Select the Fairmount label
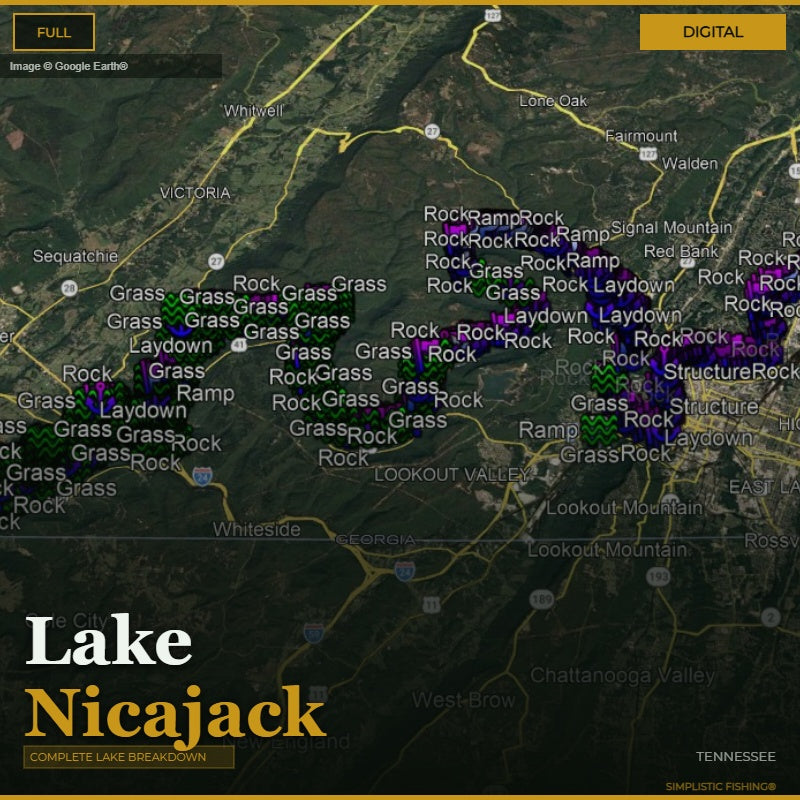Image resolution: width=800 pixels, height=800 pixels. [x=641, y=136]
